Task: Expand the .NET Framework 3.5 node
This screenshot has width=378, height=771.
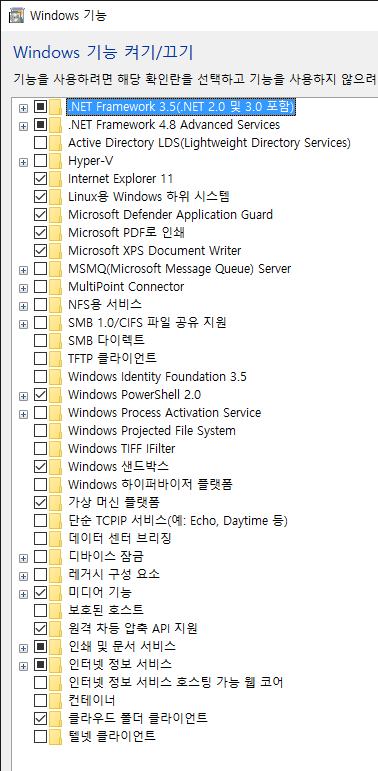Action: [23, 107]
